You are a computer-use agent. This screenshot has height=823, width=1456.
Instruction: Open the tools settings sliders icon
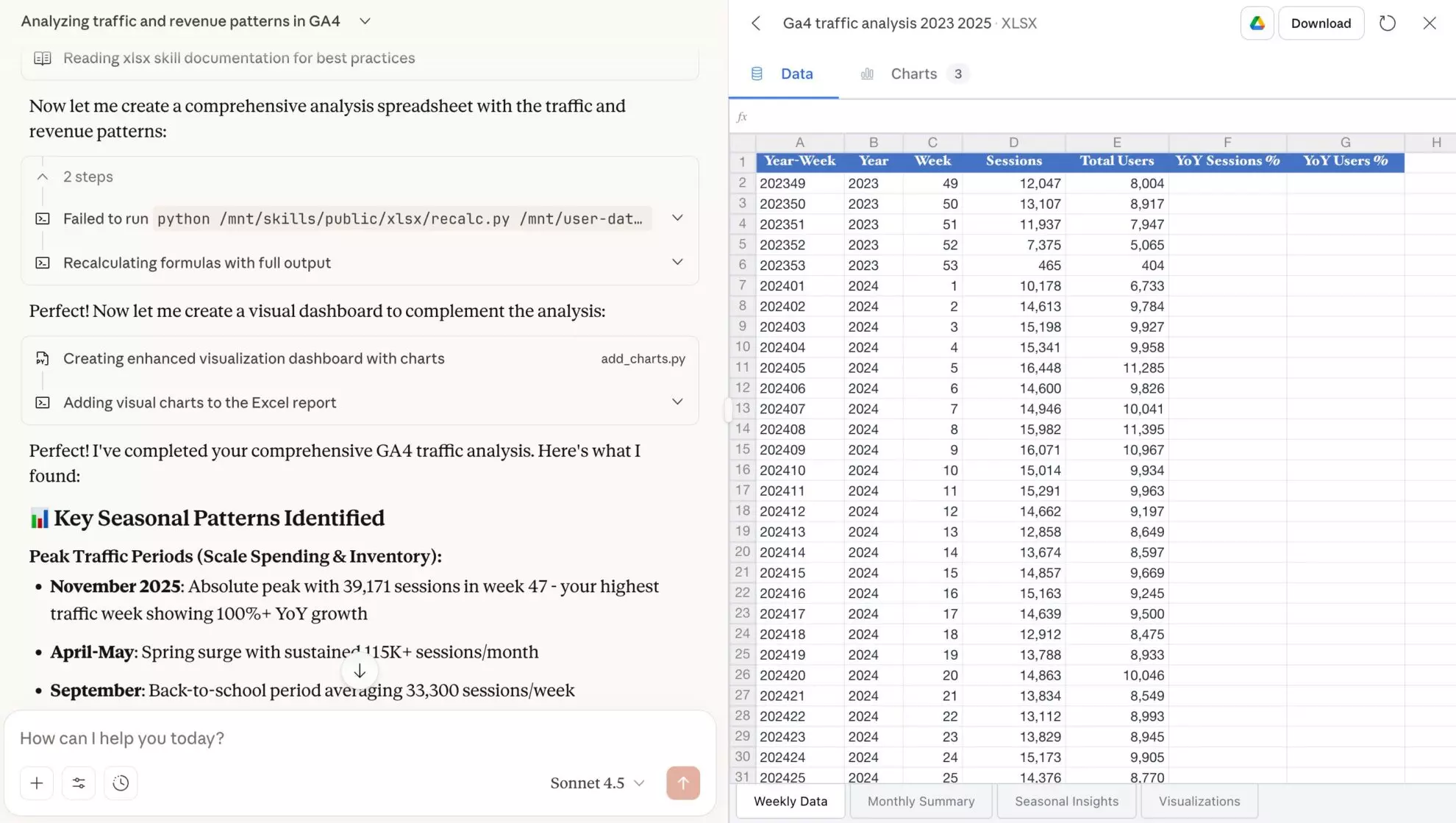coord(79,783)
